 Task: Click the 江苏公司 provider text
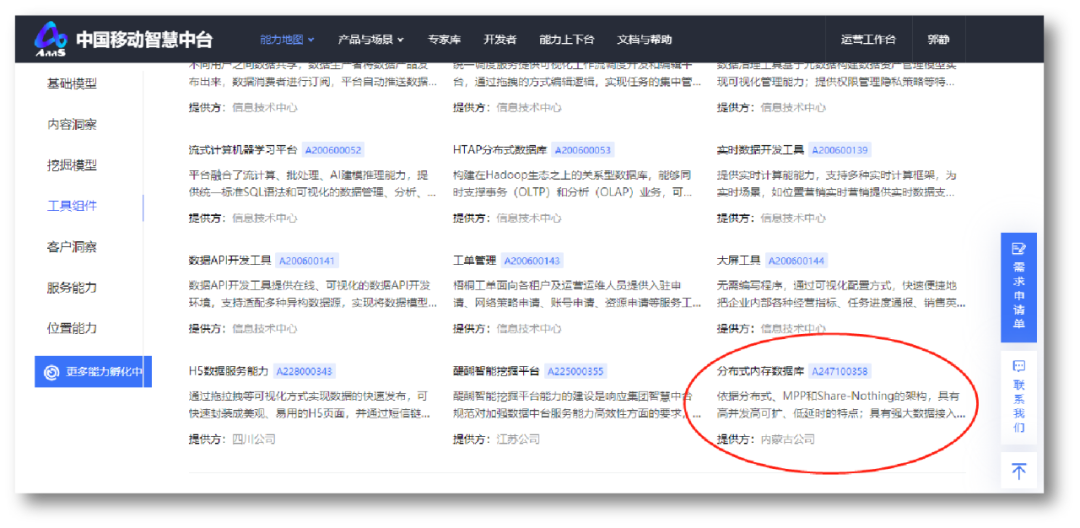point(518,439)
